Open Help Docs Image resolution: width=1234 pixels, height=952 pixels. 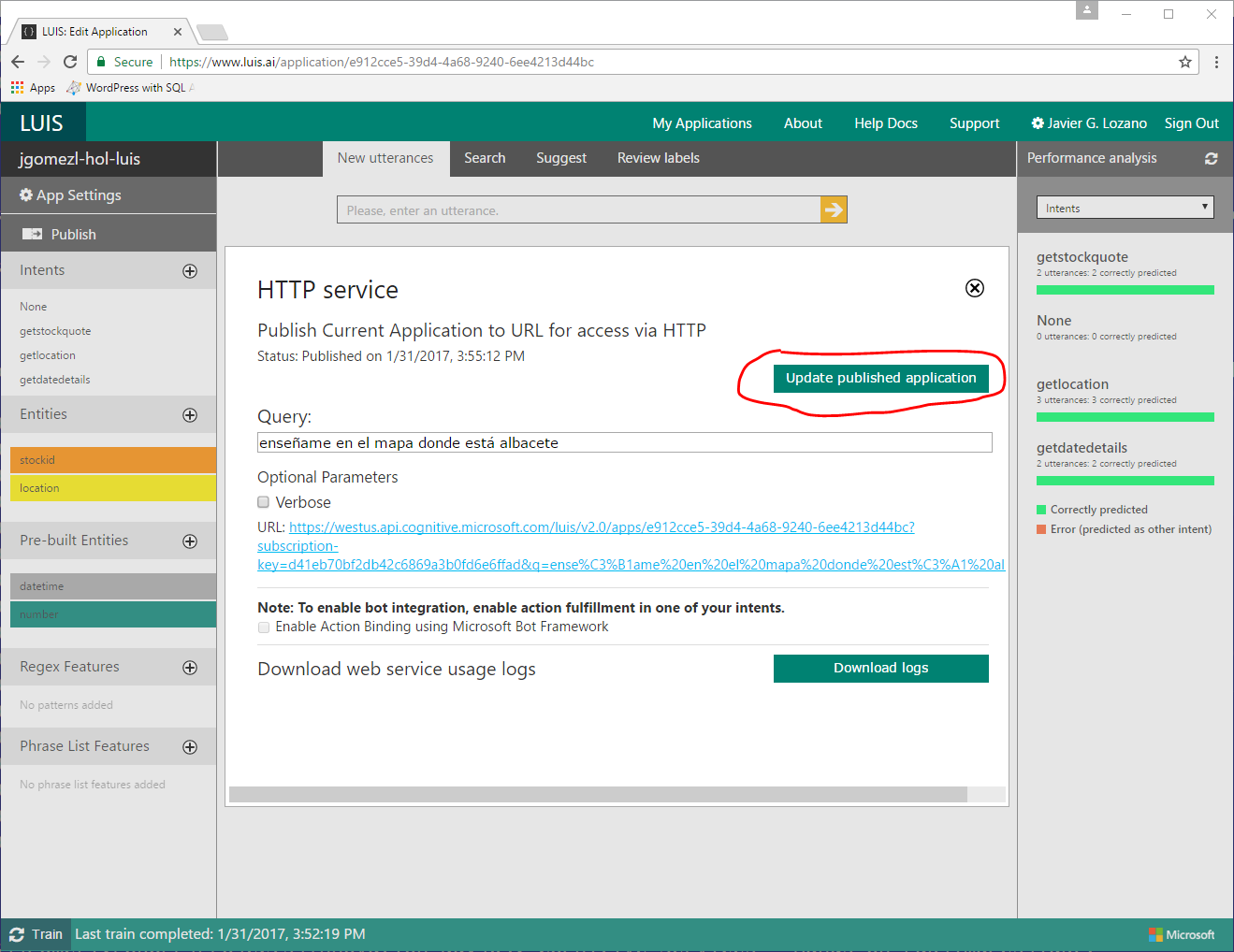[886, 123]
